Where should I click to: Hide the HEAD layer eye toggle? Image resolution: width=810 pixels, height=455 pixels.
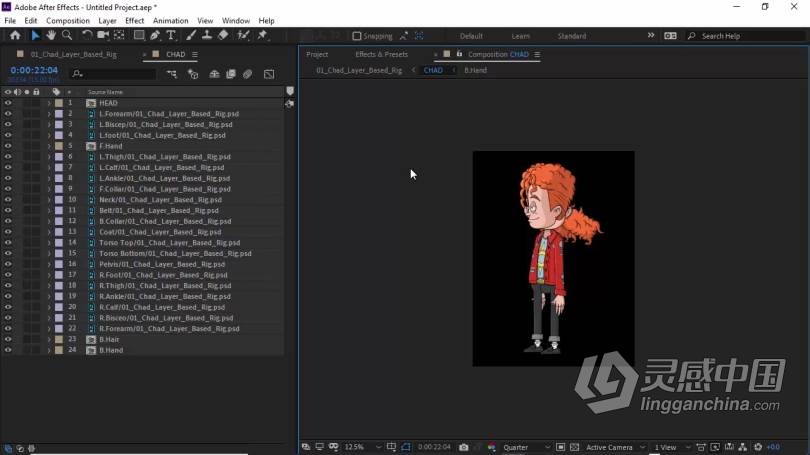pos(8,103)
